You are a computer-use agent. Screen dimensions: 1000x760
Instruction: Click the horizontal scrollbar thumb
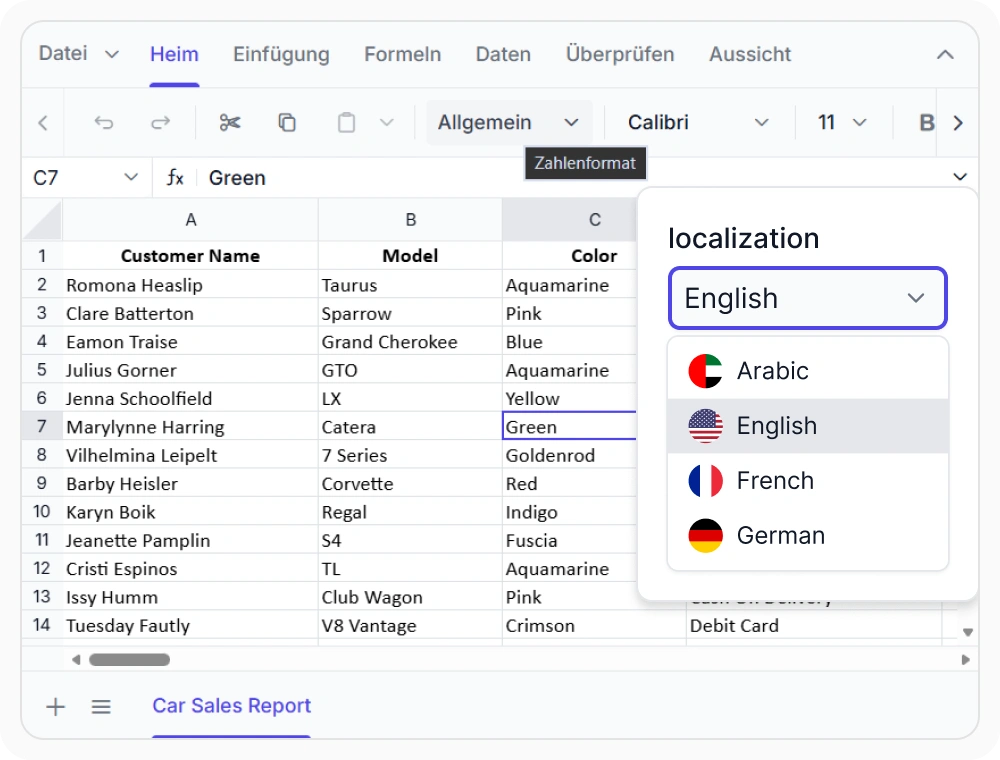coord(129,659)
